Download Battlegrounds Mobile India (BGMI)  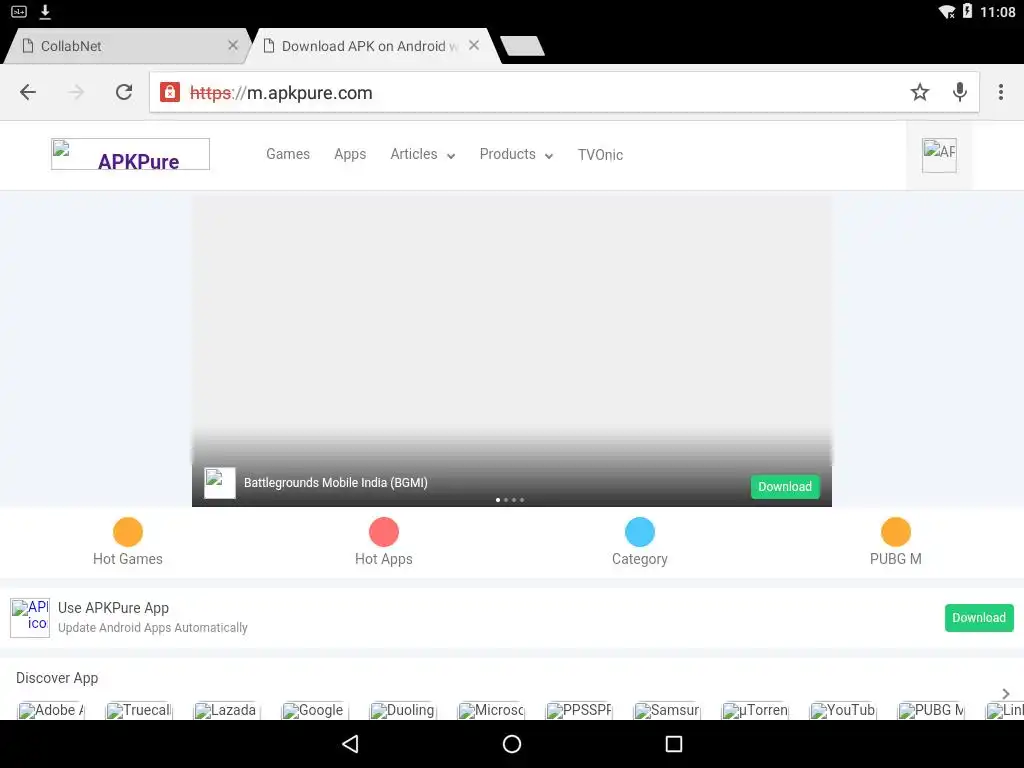pyautogui.click(x=785, y=487)
